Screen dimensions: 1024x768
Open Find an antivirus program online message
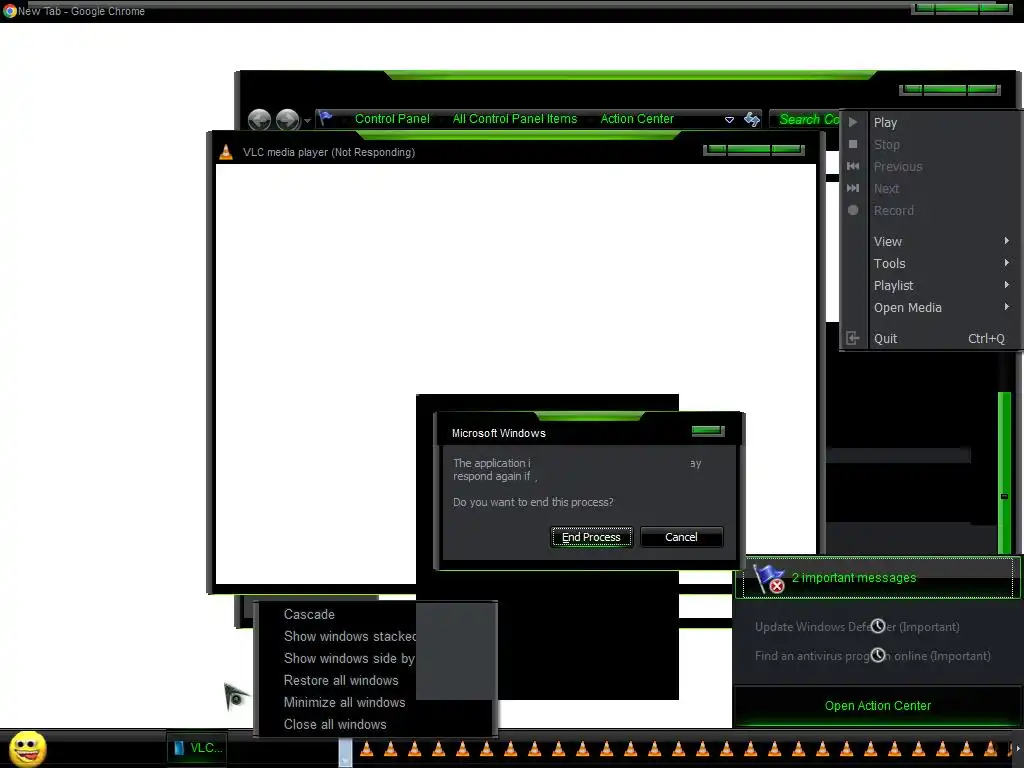(872, 656)
